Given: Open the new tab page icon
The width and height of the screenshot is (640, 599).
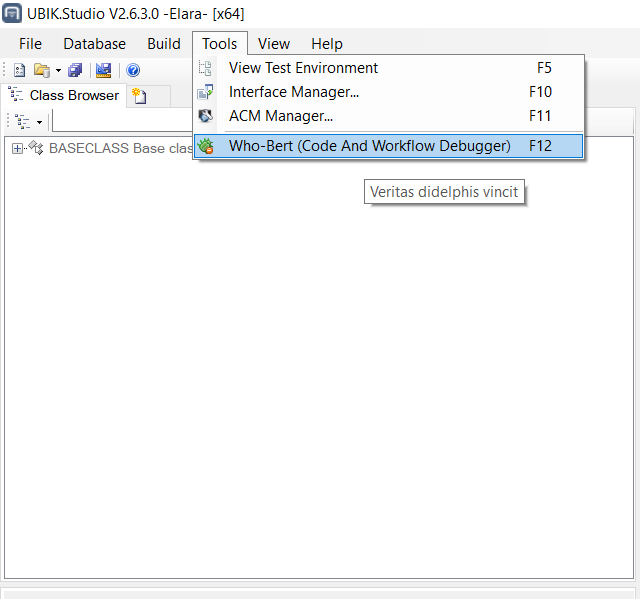Looking at the screenshot, I should [139, 96].
